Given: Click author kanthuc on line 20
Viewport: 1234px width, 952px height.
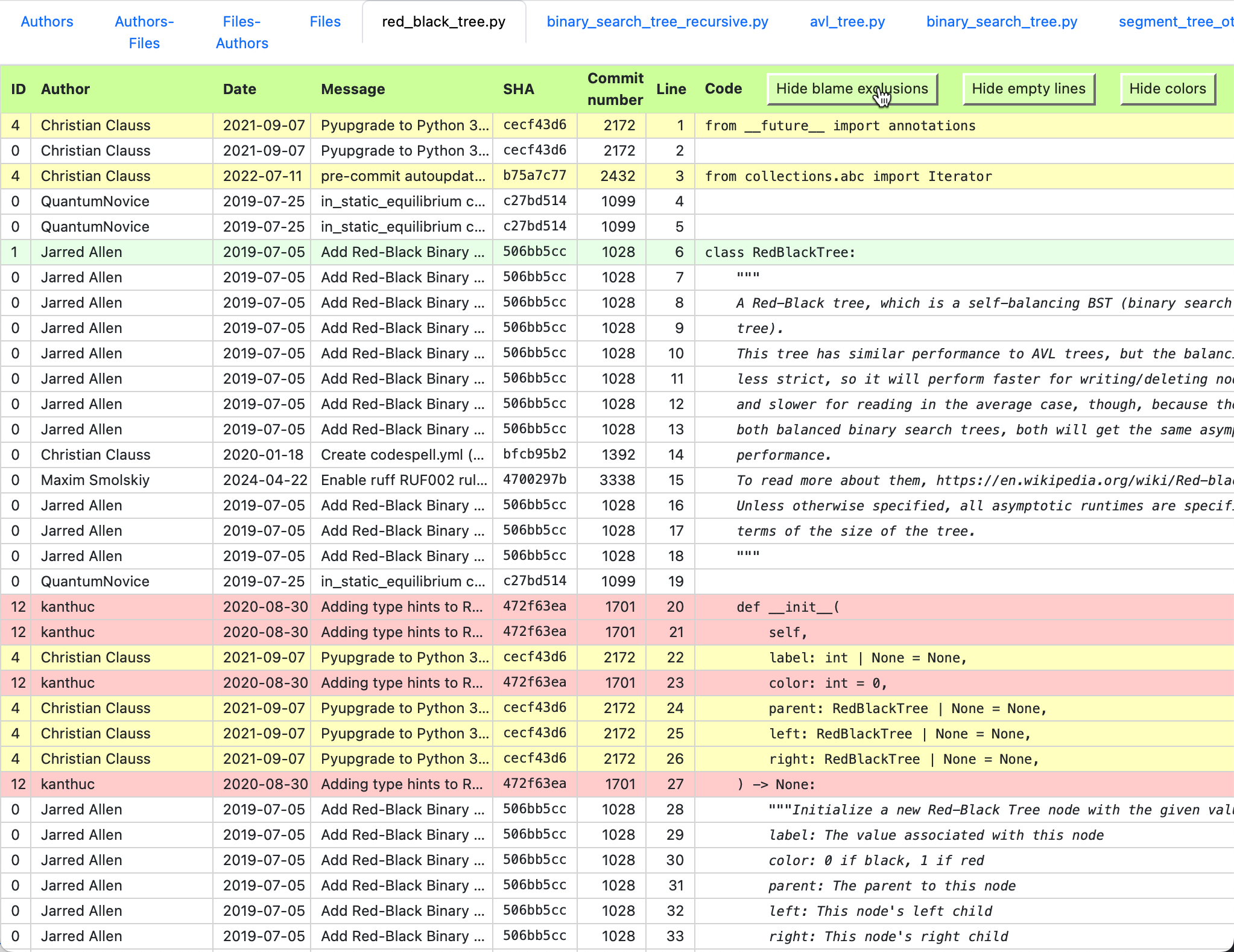Looking at the screenshot, I should coord(68,607).
